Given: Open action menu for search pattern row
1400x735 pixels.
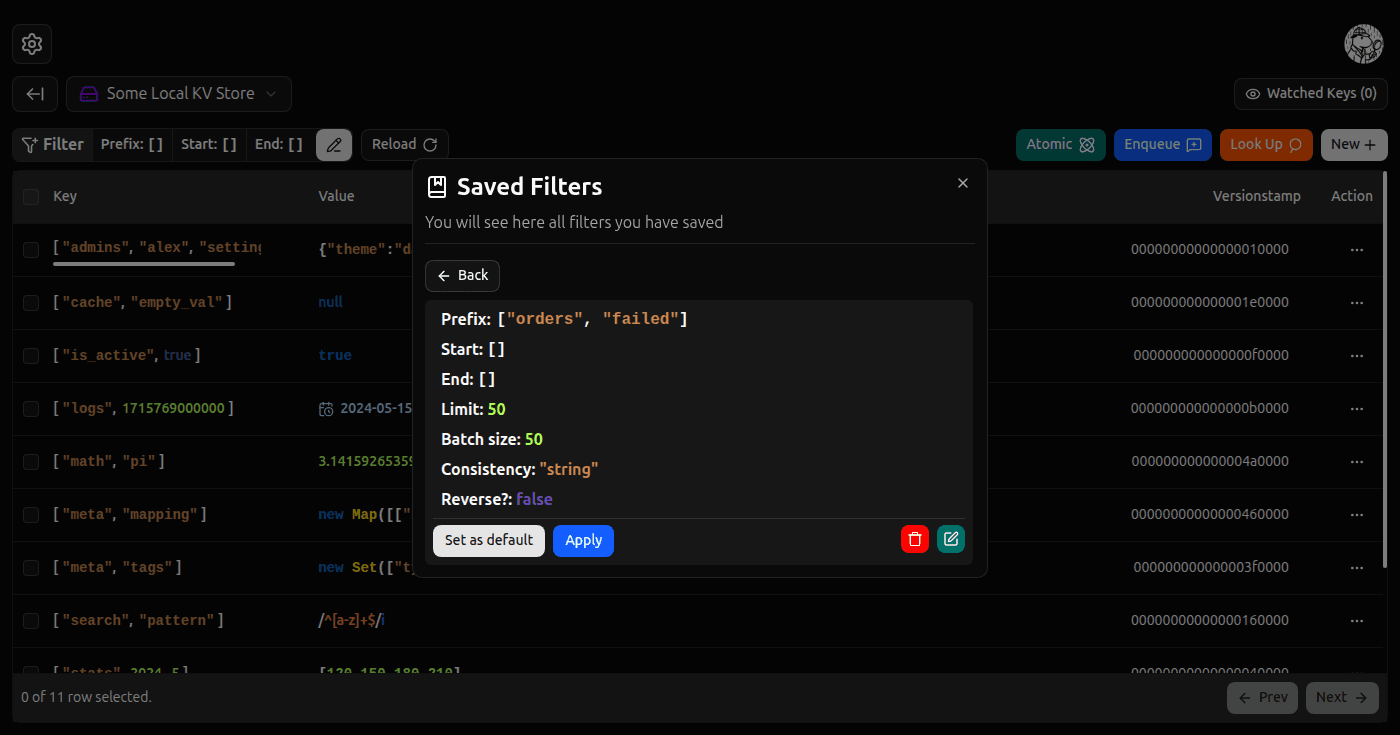Looking at the screenshot, I should tap(1357, 621).
